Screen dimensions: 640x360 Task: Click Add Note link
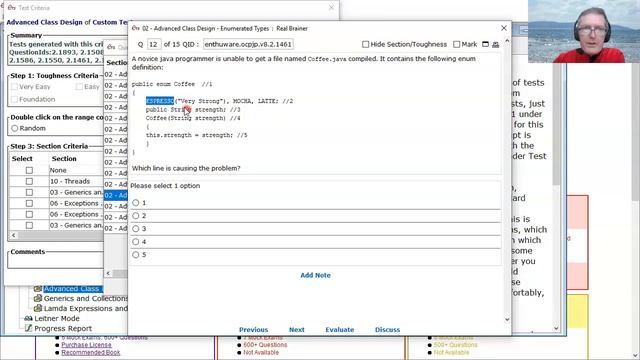[316, 275]
